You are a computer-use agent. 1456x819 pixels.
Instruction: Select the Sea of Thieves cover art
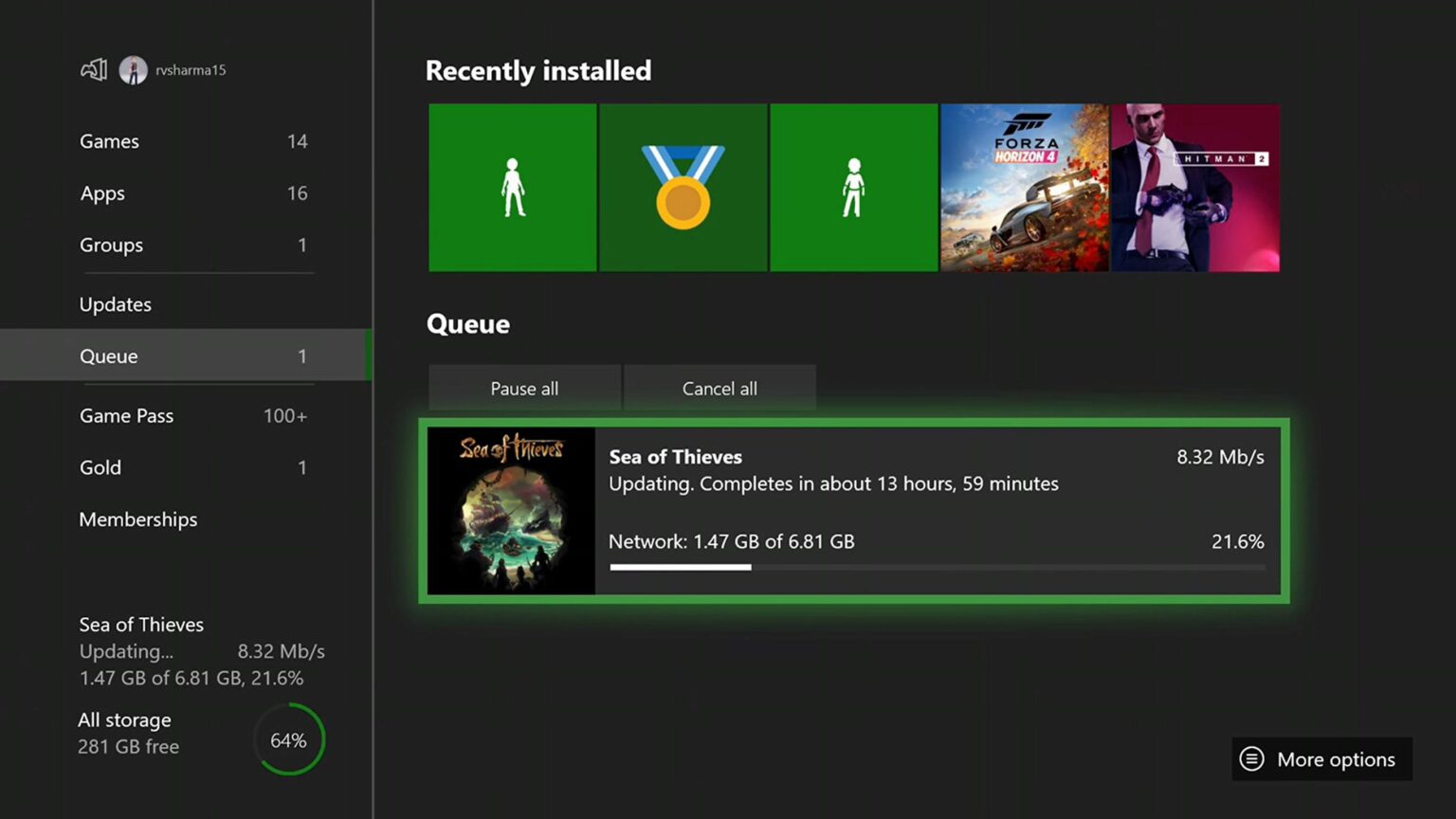[511, 511]
